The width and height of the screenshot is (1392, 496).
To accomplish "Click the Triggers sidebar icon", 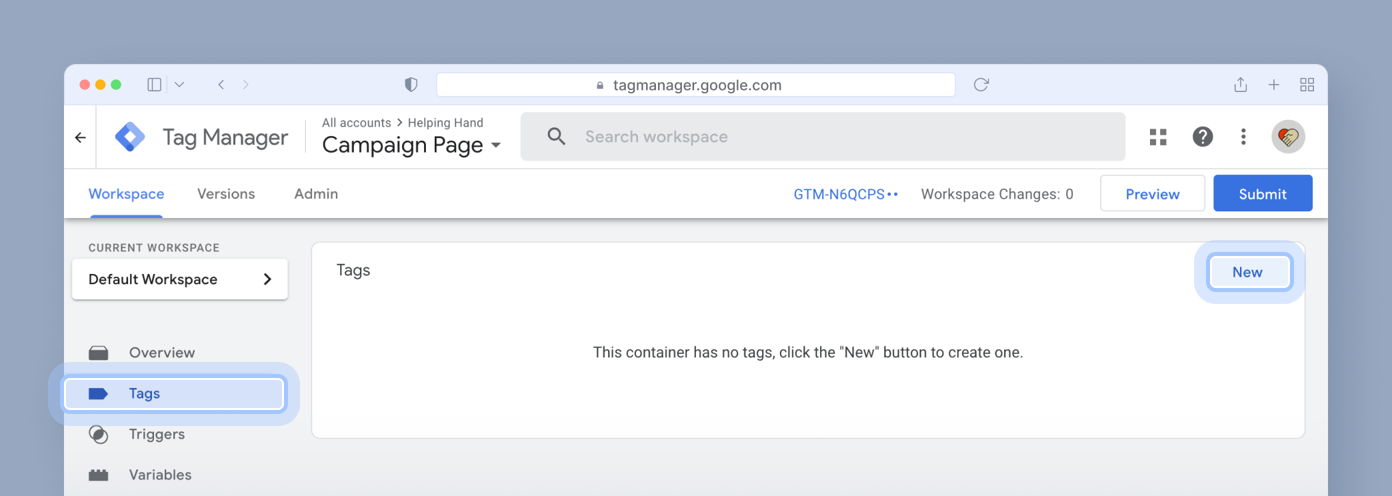I will 98,434.
